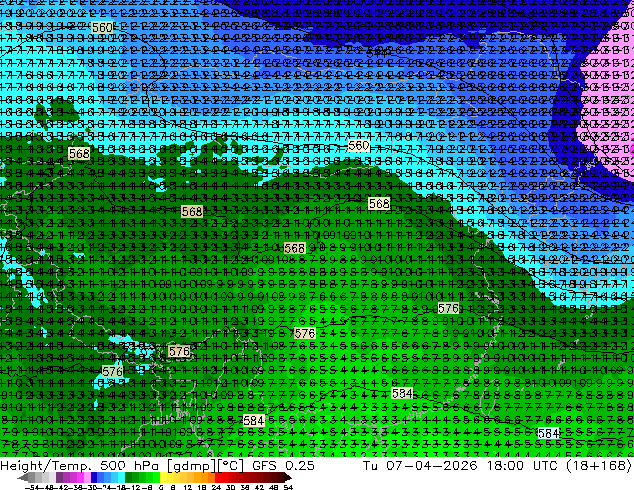Pick the pale pink swatch in the legend
Screen dimensions: 634x490
[87, 477]
